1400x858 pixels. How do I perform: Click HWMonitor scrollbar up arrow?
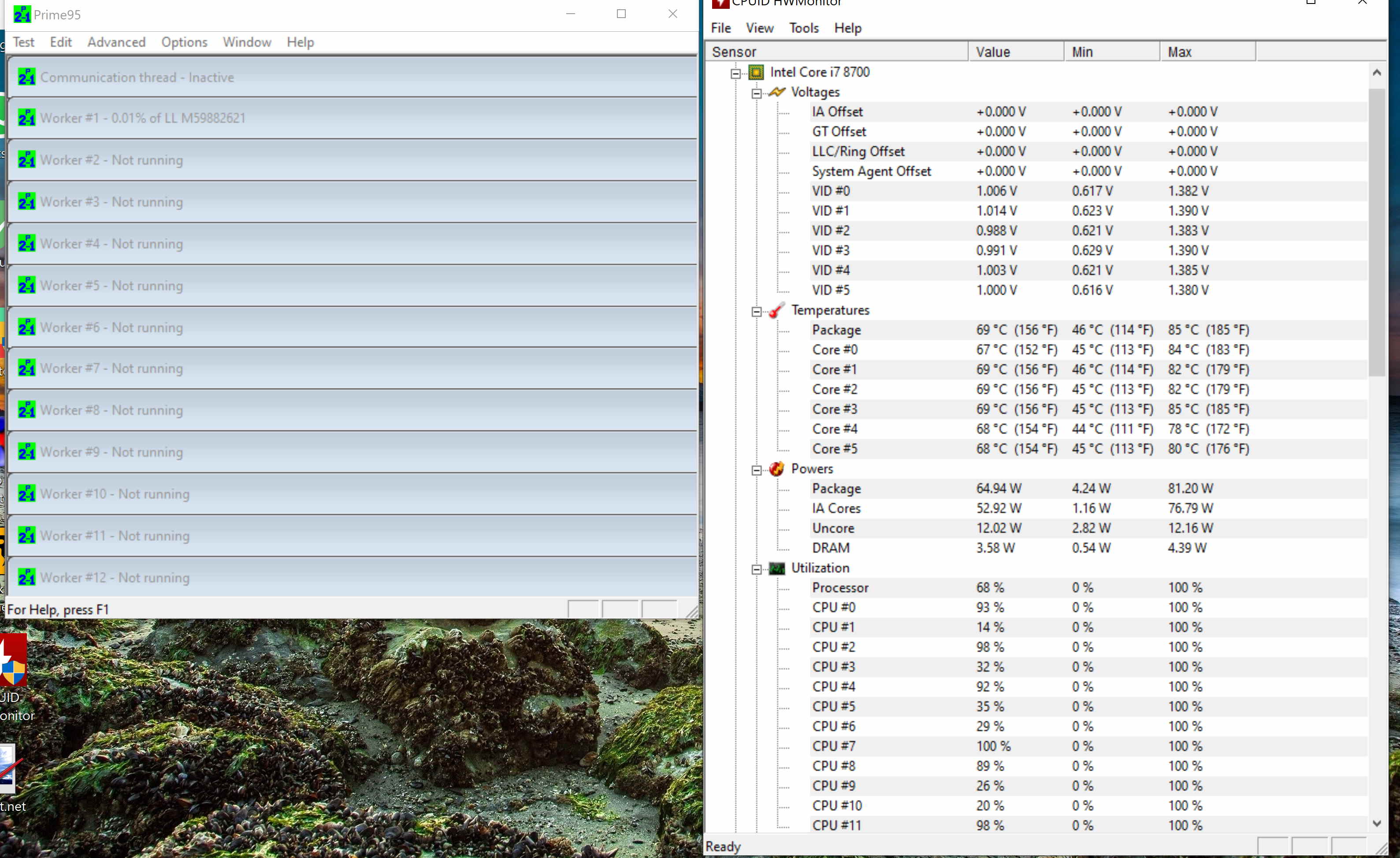click(1376, 72)
